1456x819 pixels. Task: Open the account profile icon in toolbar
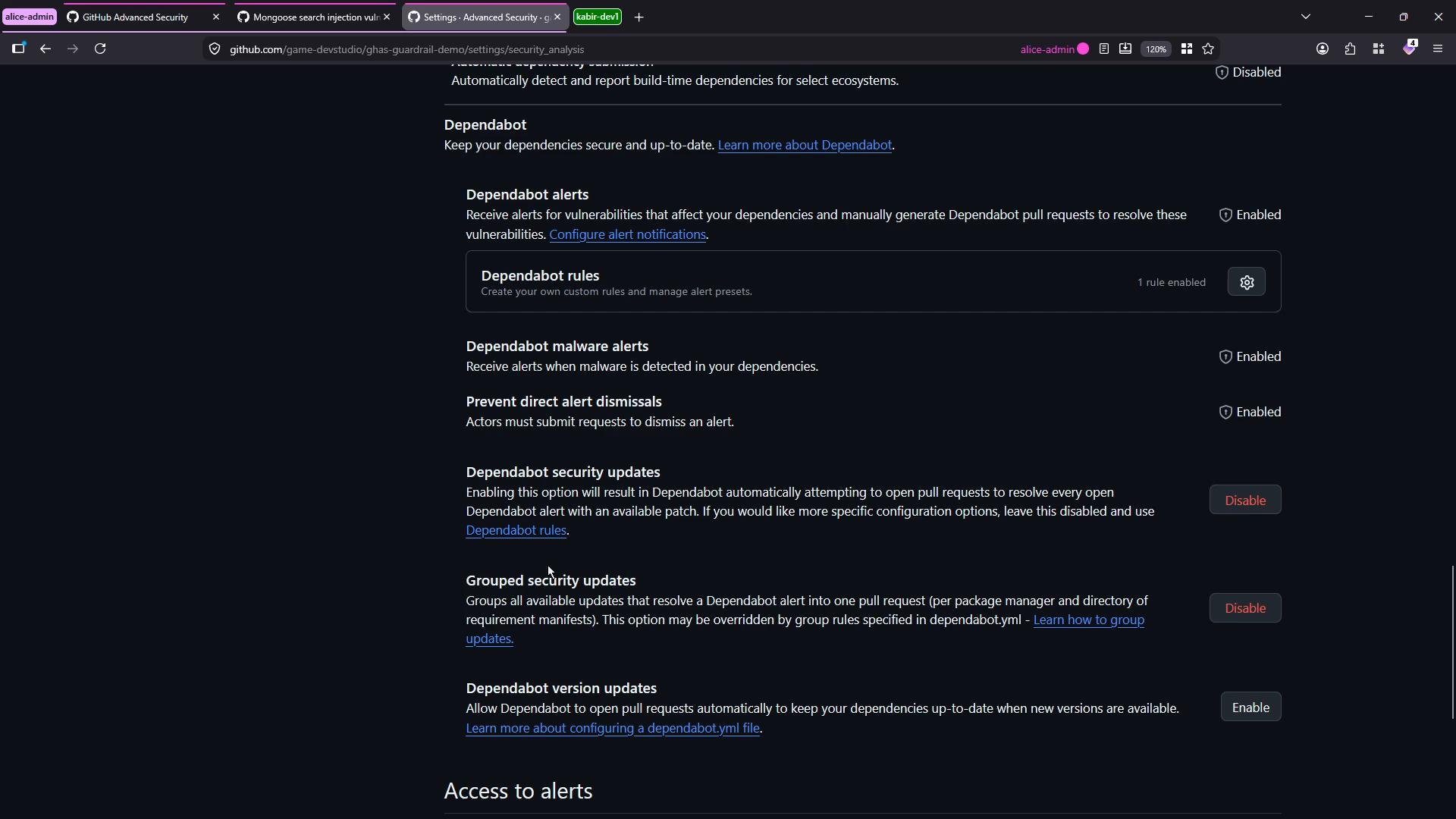point(1323,49)
